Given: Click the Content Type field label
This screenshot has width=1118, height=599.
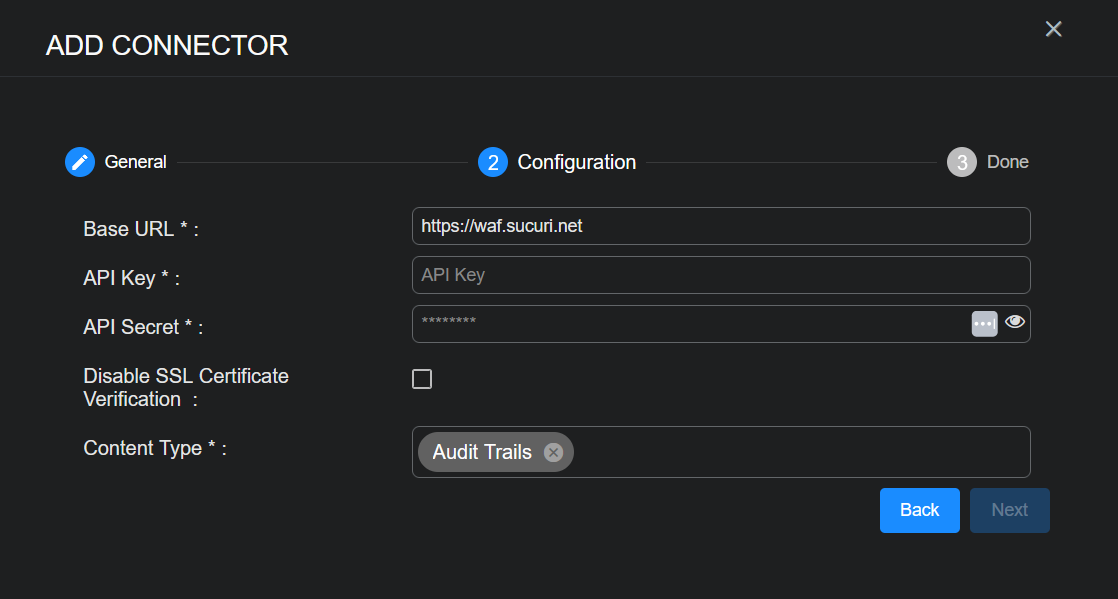Looking at the screenshot, I should pyautogui.click(x=155, y=448).
